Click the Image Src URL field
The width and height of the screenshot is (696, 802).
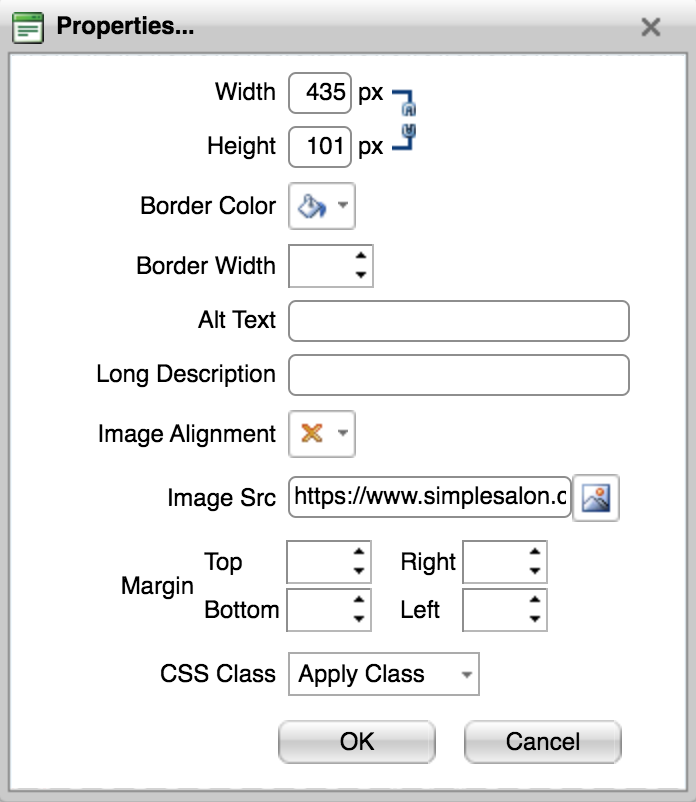[x=430, y=497]
